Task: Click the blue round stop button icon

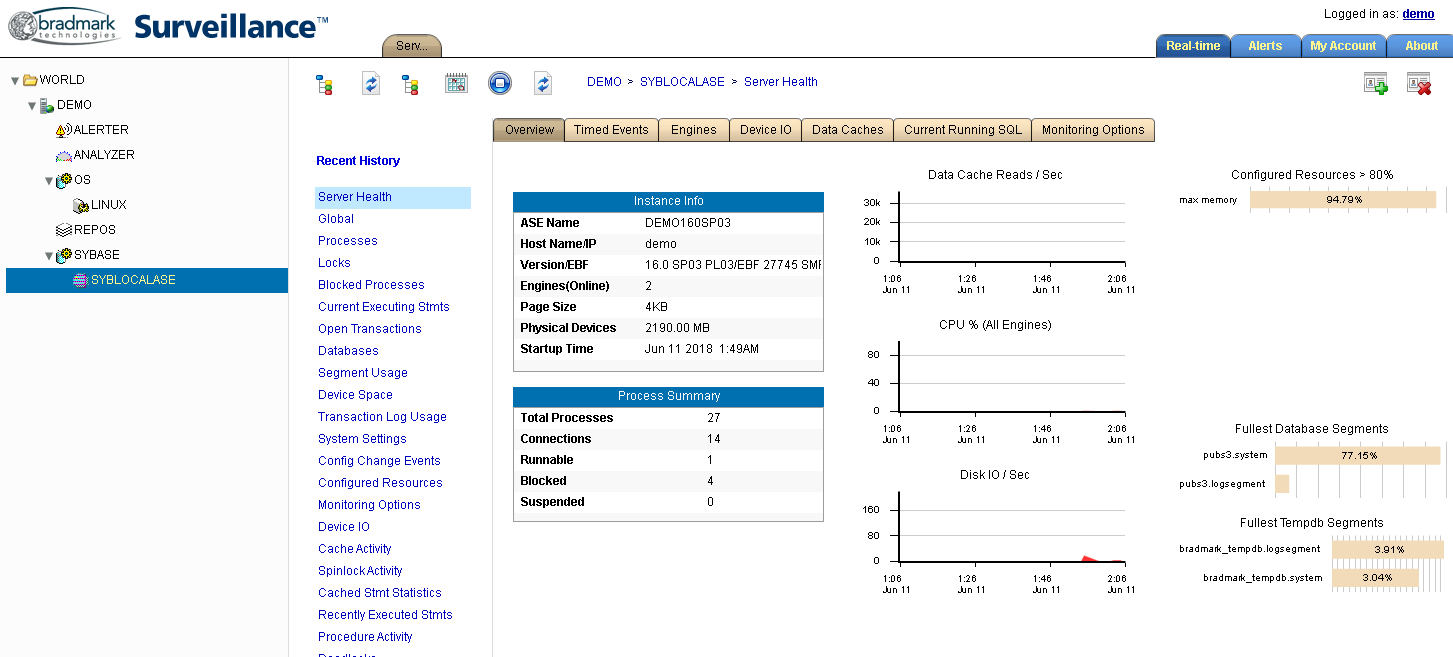Action: 500,83
